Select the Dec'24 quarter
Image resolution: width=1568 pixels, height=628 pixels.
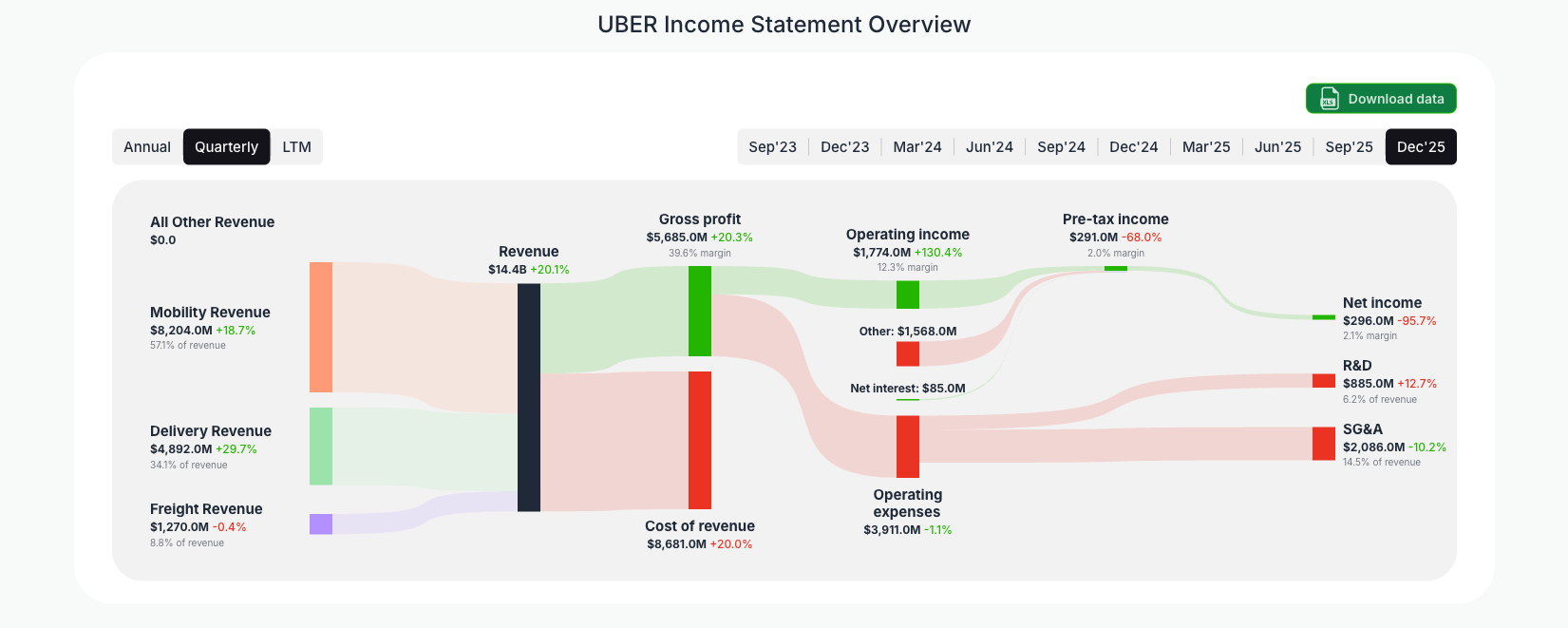pos(1133,146)
